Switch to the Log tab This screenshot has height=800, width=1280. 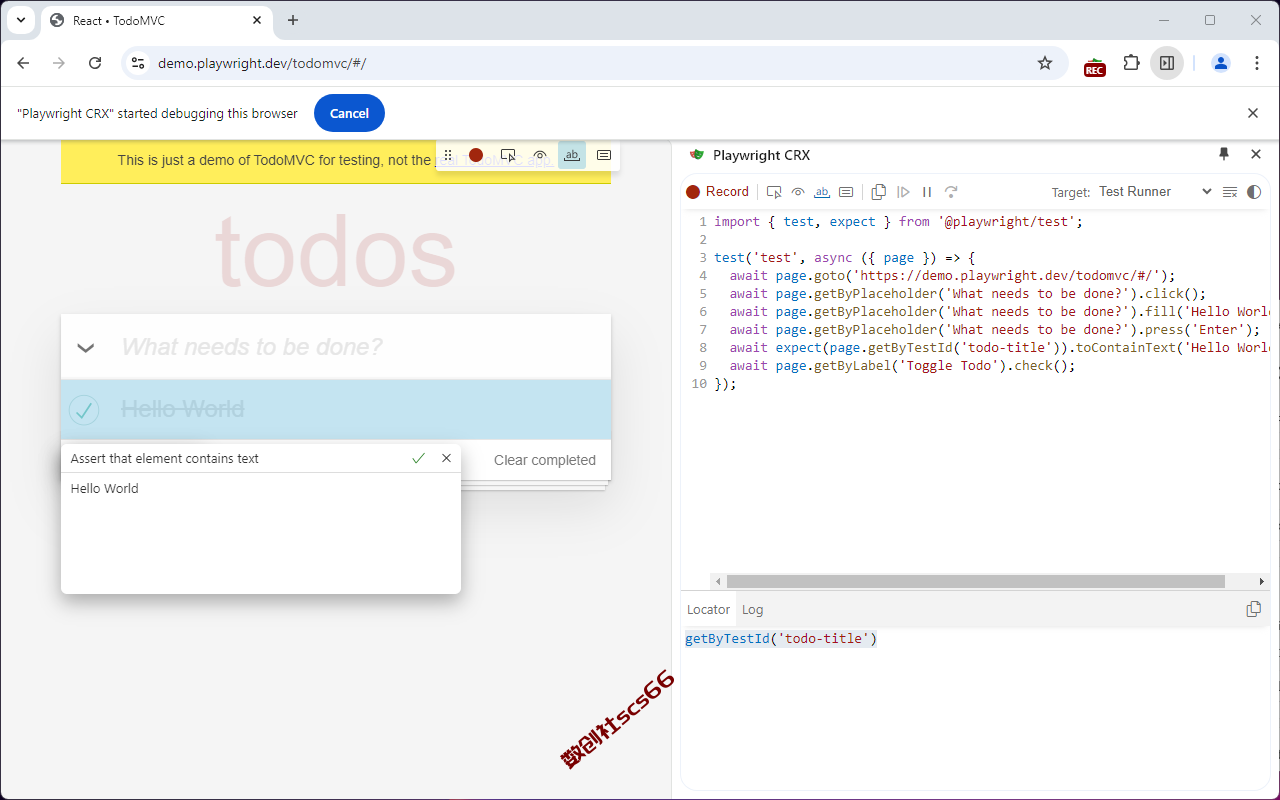coord(753,609)
